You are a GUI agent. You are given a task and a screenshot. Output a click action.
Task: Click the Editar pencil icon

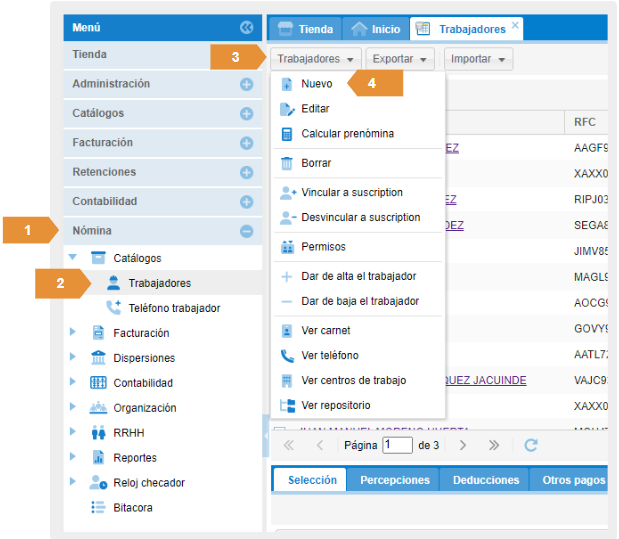pos(287,109)
